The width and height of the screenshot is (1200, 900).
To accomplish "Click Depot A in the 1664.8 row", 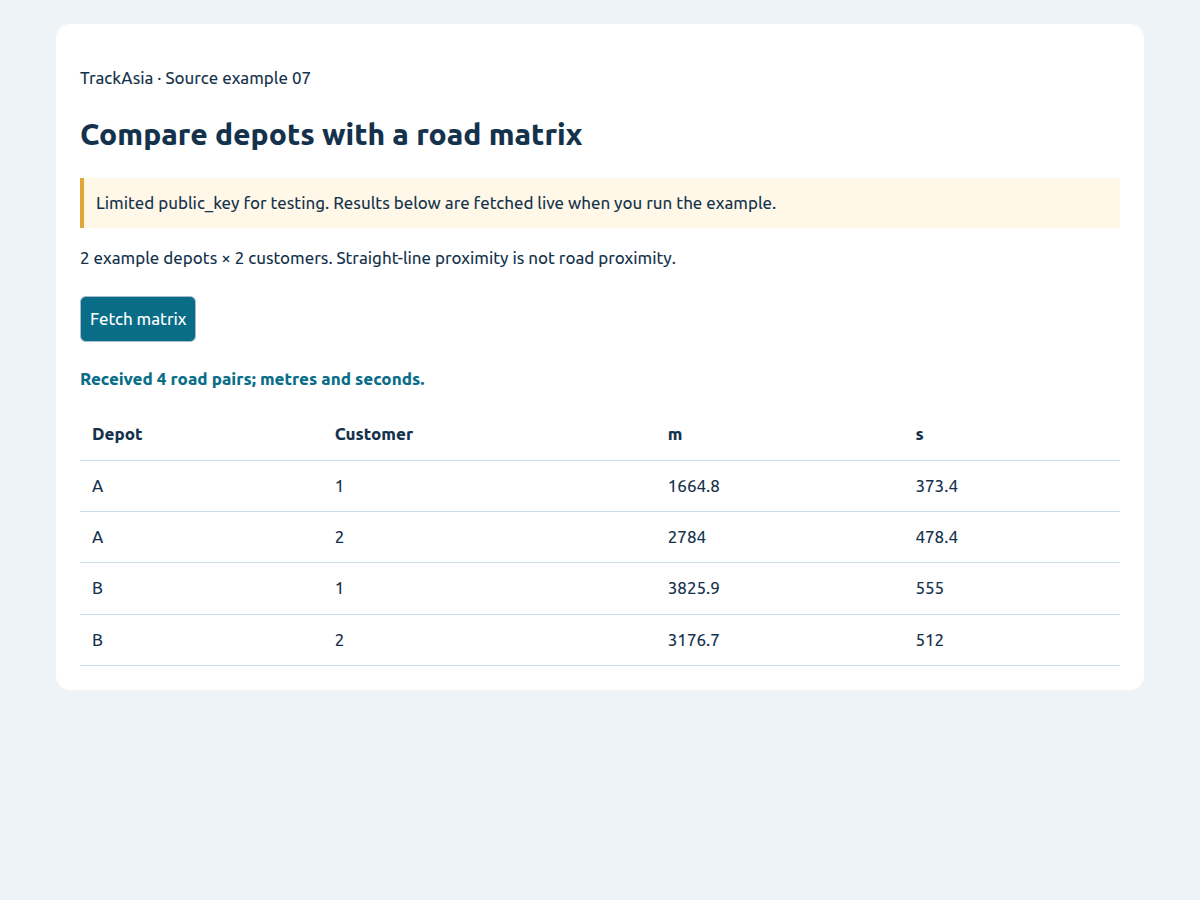I will click(x=201, y=486).
